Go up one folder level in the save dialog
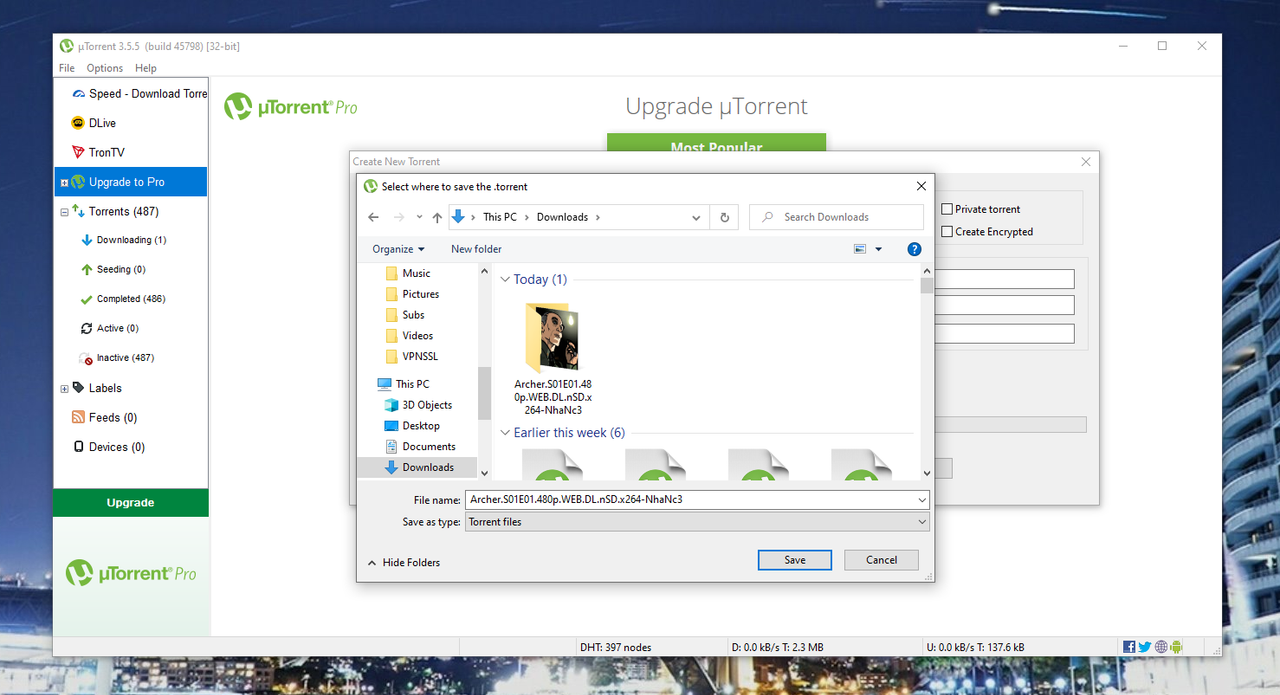Viewport: 1280px width, 695px height. point(437,217)
